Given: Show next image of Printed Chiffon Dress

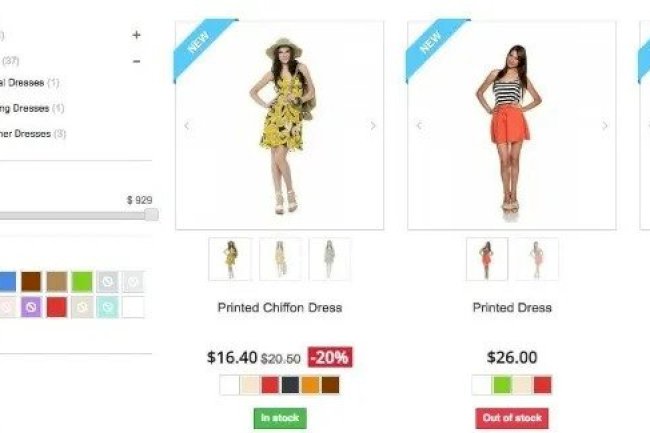Looking at the screenshot, I should 373,126.
